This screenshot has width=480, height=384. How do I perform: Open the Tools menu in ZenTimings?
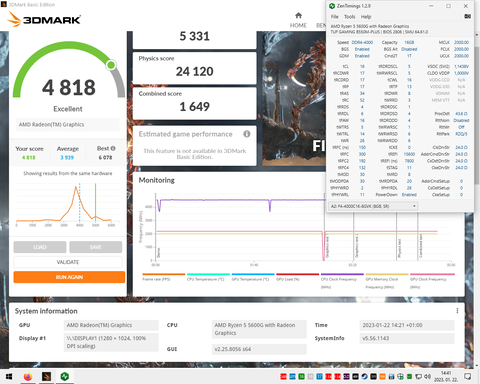[350, 17]
